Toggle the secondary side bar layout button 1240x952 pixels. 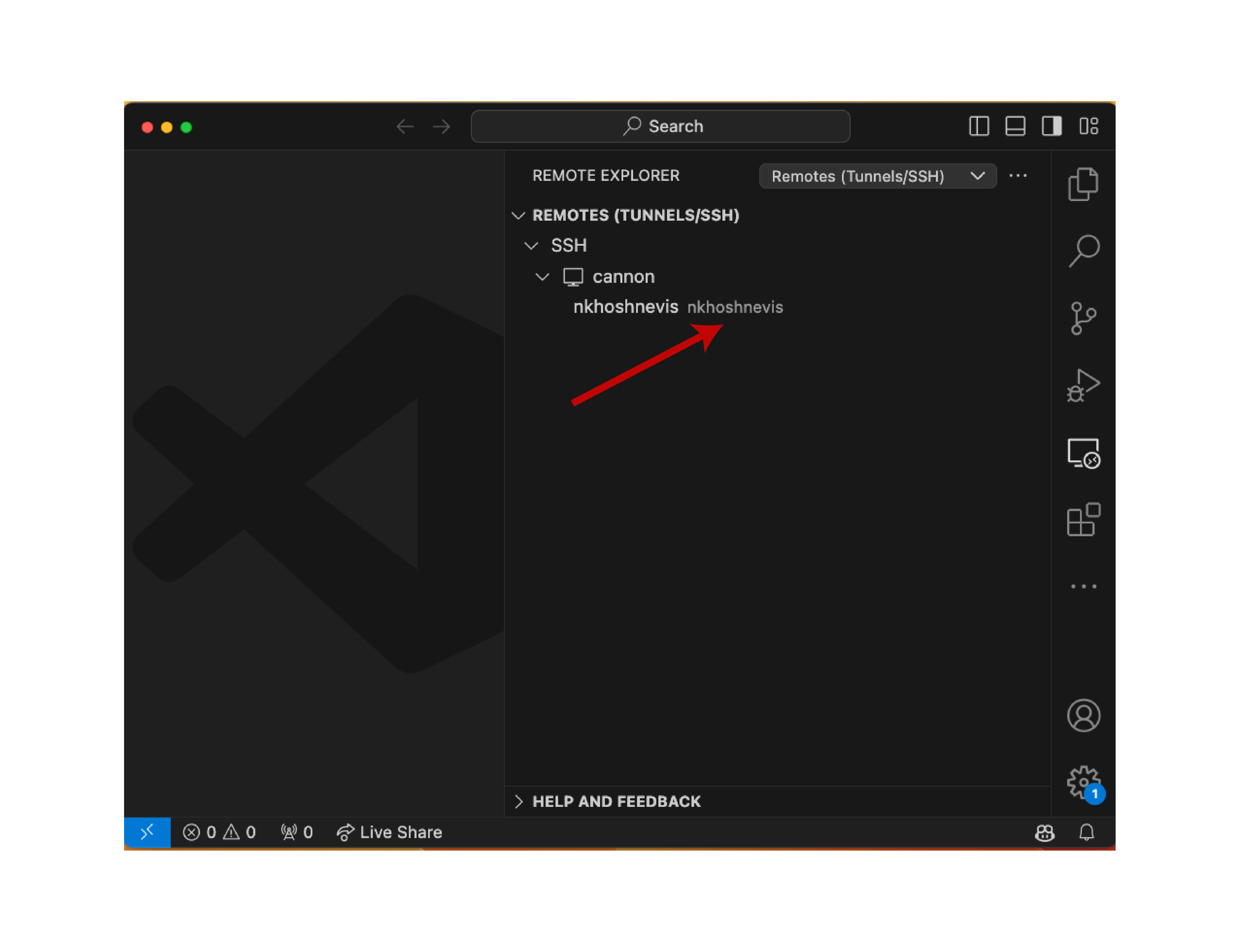(1051, 126)
